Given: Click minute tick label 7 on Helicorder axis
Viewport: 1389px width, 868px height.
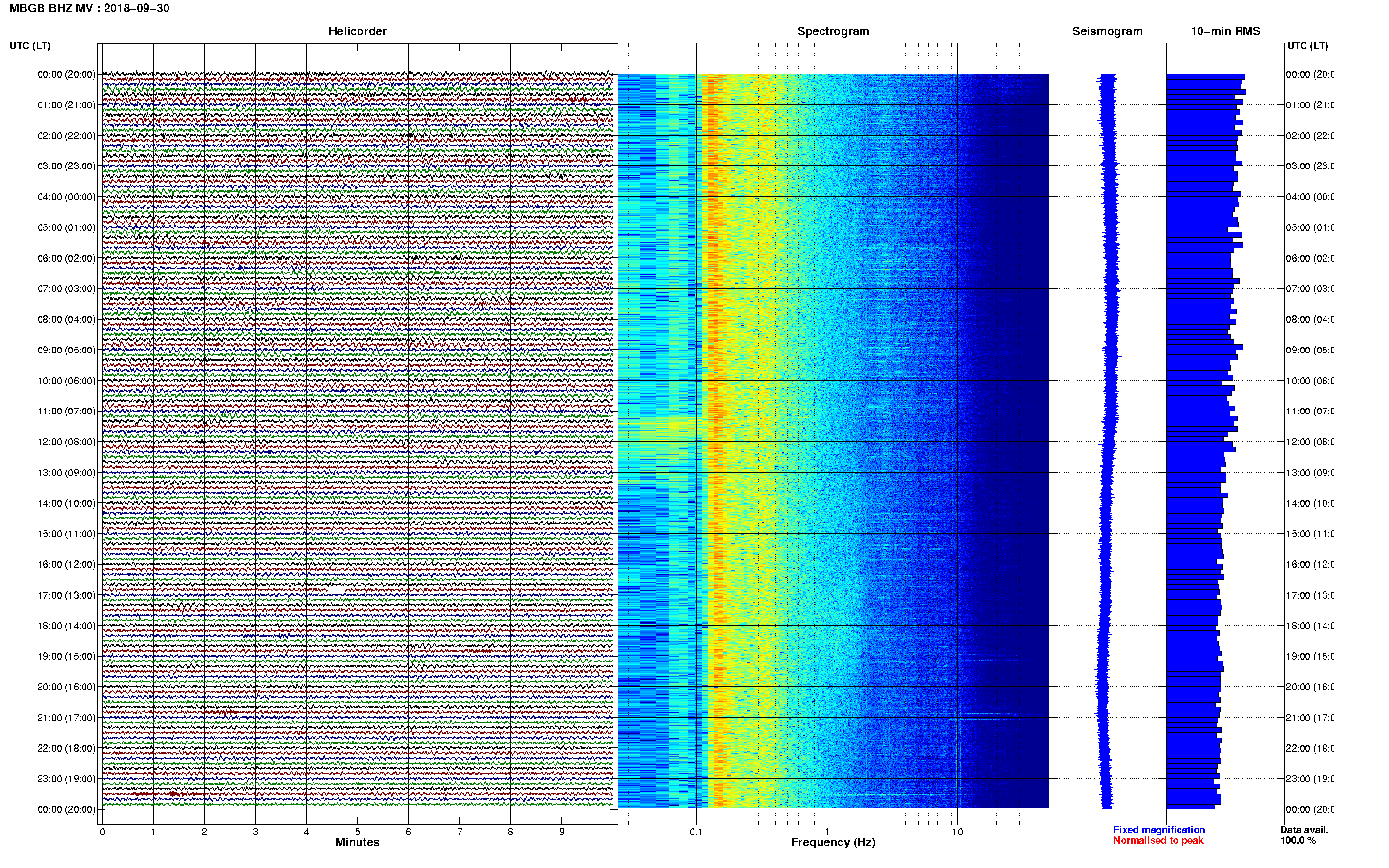Looking at the screenshot, I should (x=460, y=832).
